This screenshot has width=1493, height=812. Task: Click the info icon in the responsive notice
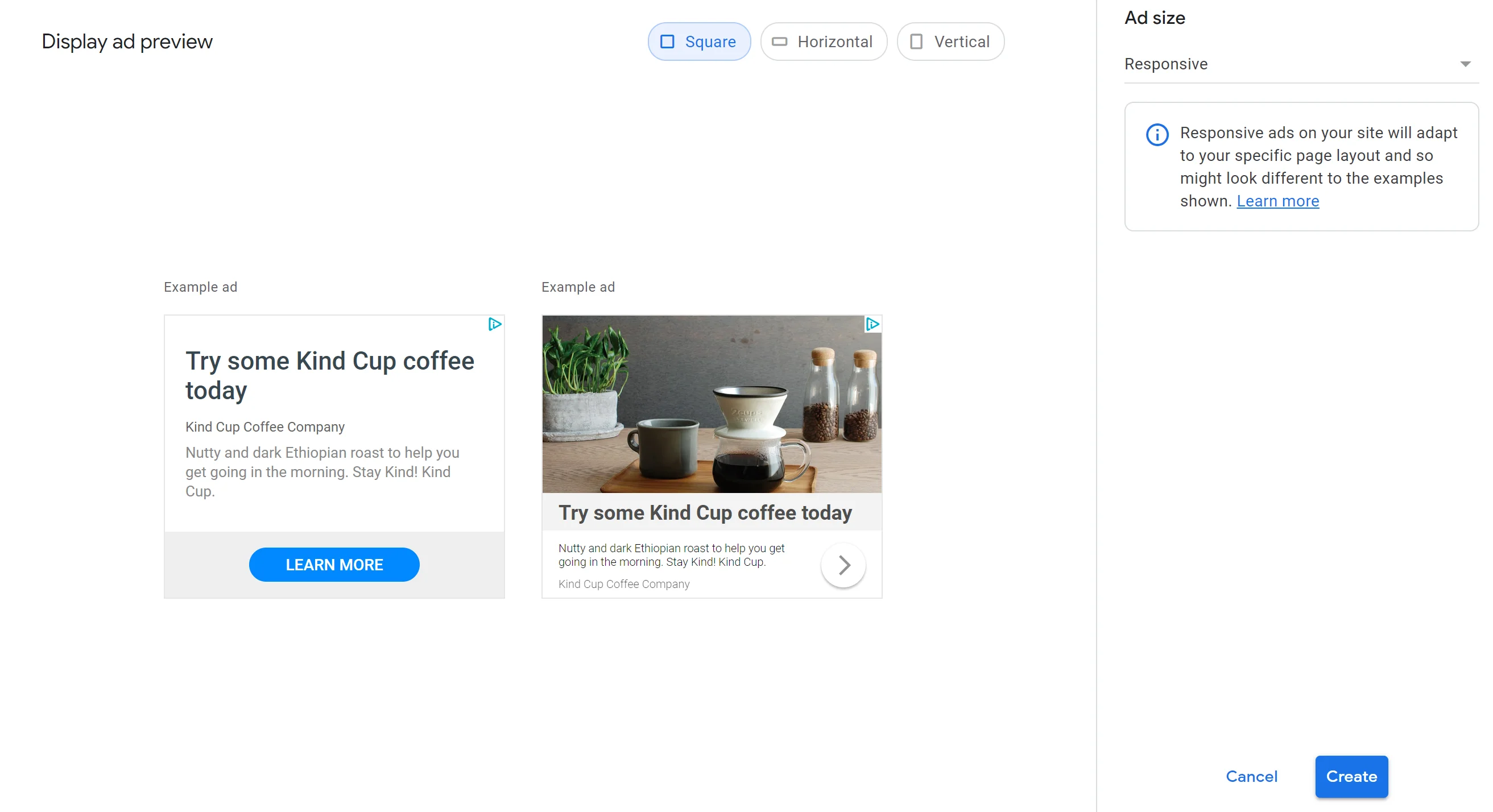1157,134
